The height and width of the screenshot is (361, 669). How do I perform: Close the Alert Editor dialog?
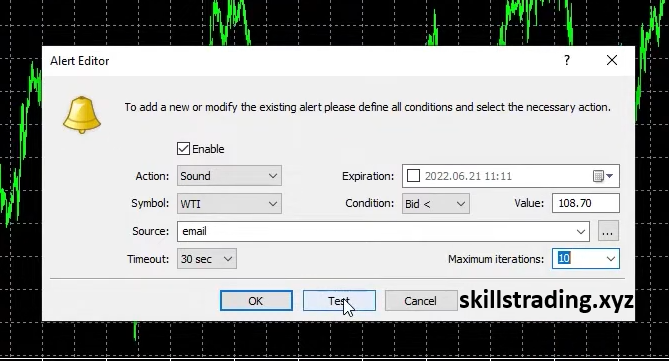(612, 60)
